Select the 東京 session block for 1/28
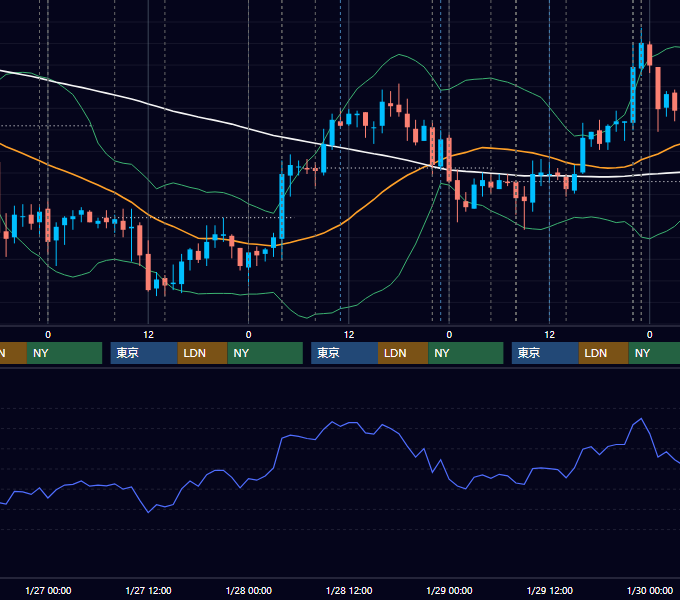This screenshot has height=600, width=680. 344,353
